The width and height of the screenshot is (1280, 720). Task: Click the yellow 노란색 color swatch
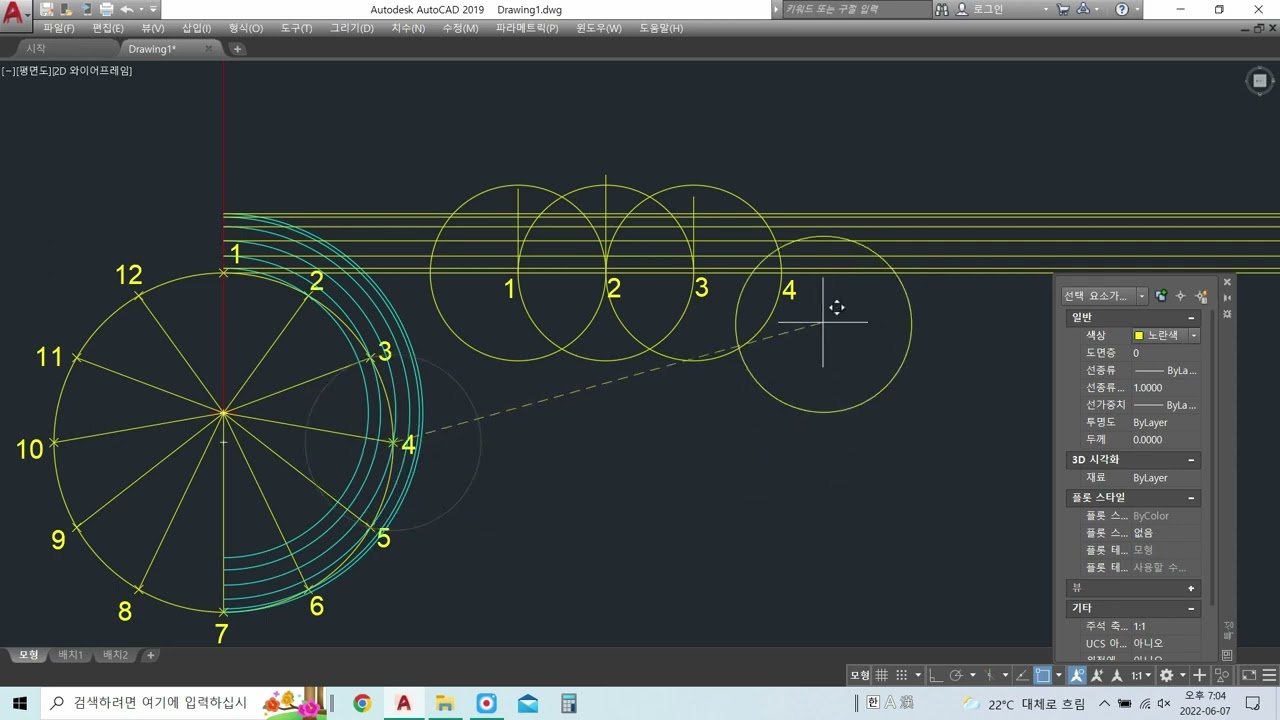coord(1139,336)
